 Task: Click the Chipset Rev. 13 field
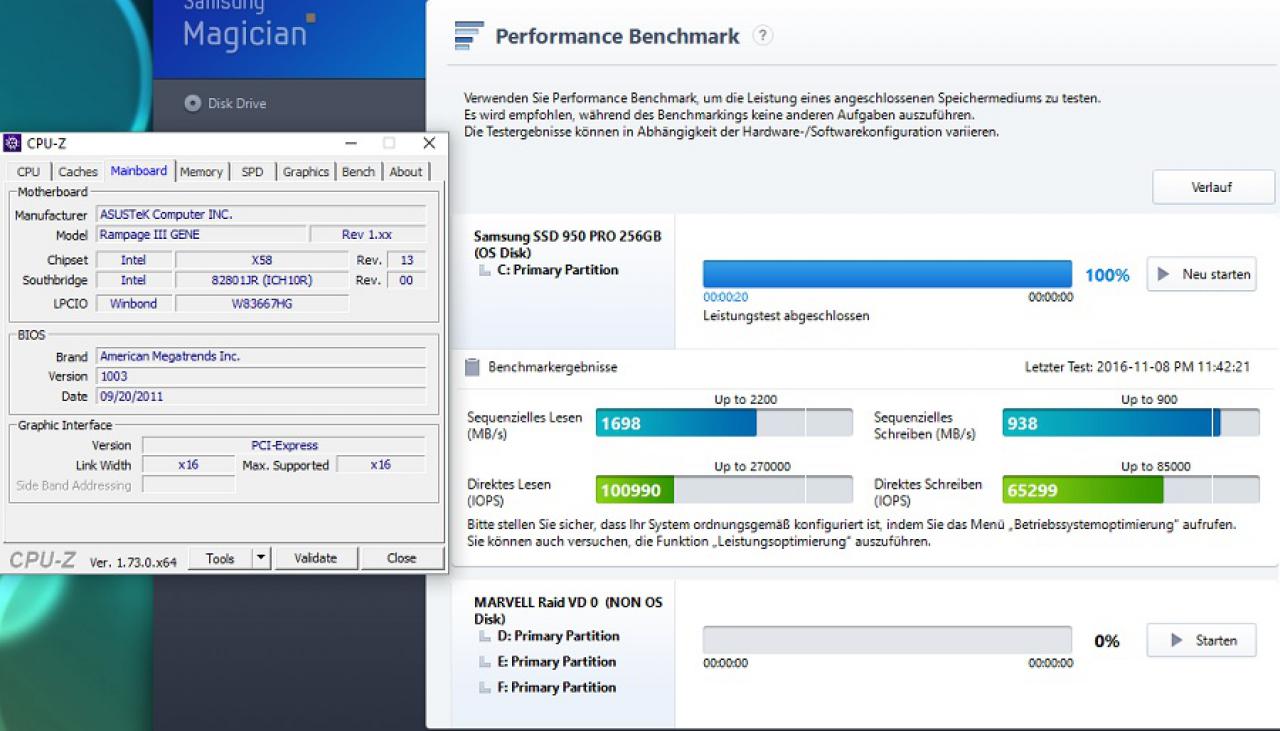[x=406, y=260]
